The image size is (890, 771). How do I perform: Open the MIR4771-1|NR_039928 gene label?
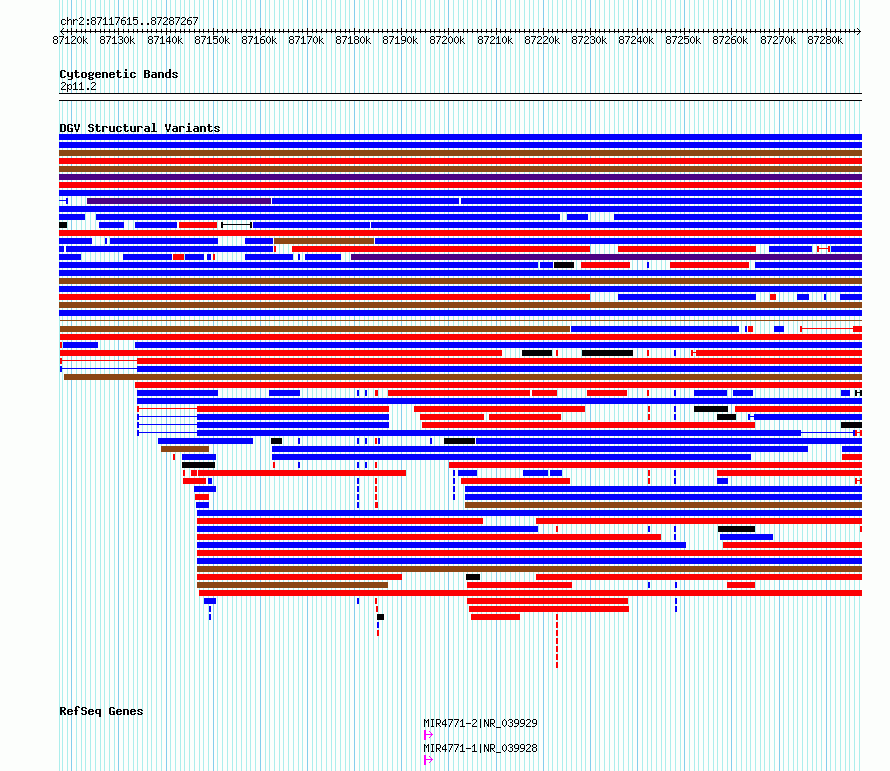pyautogui.click(x=480, y=748)
